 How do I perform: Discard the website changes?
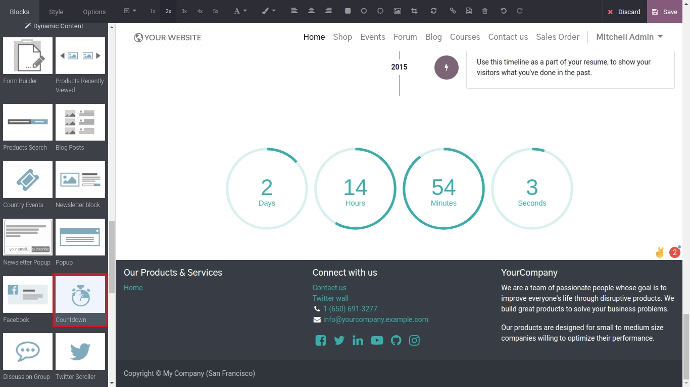point(624,11)
